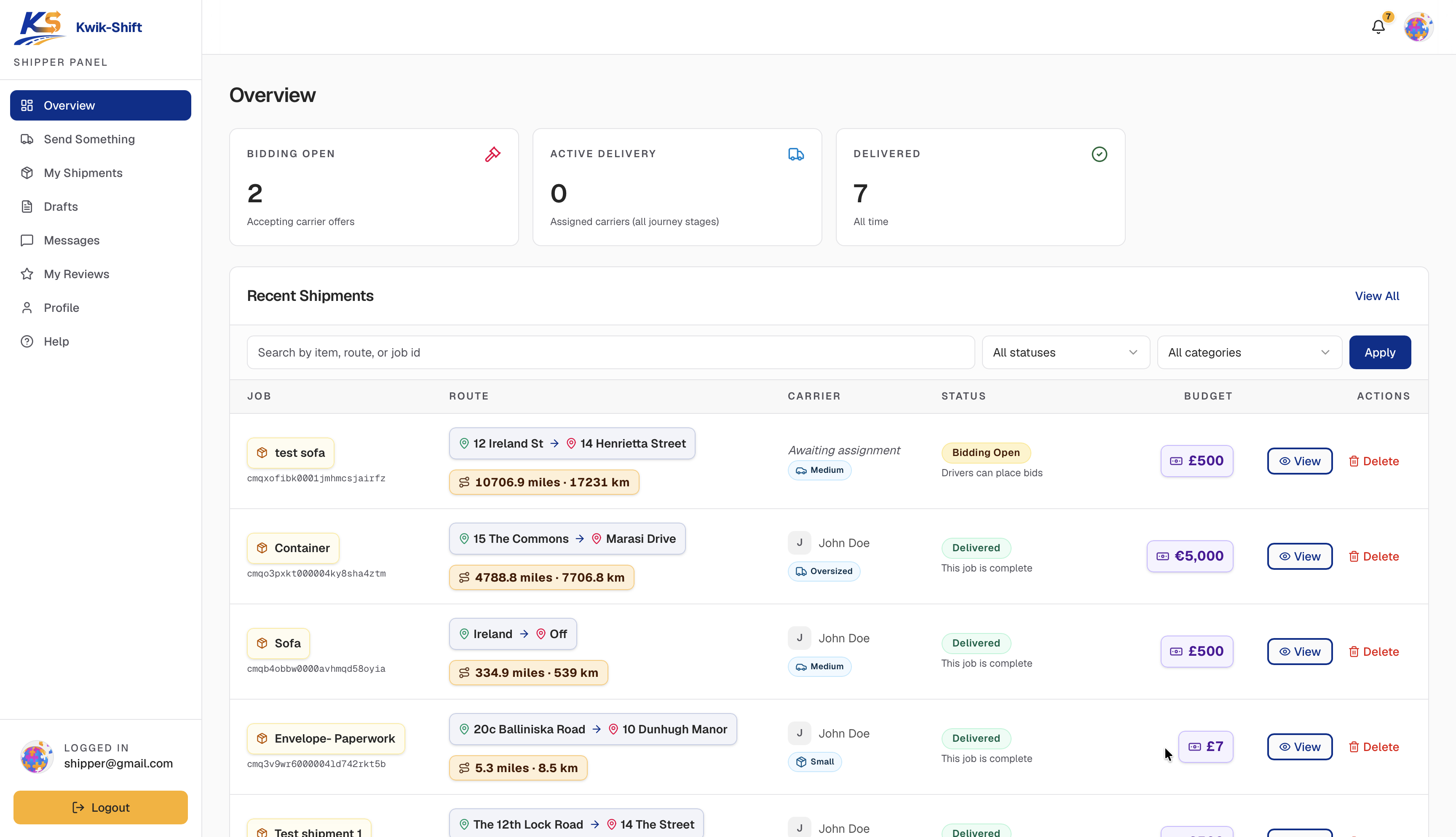Click John Doe carrier in Container row
The image size is (1456, 837).
click(x=843, y=543)
